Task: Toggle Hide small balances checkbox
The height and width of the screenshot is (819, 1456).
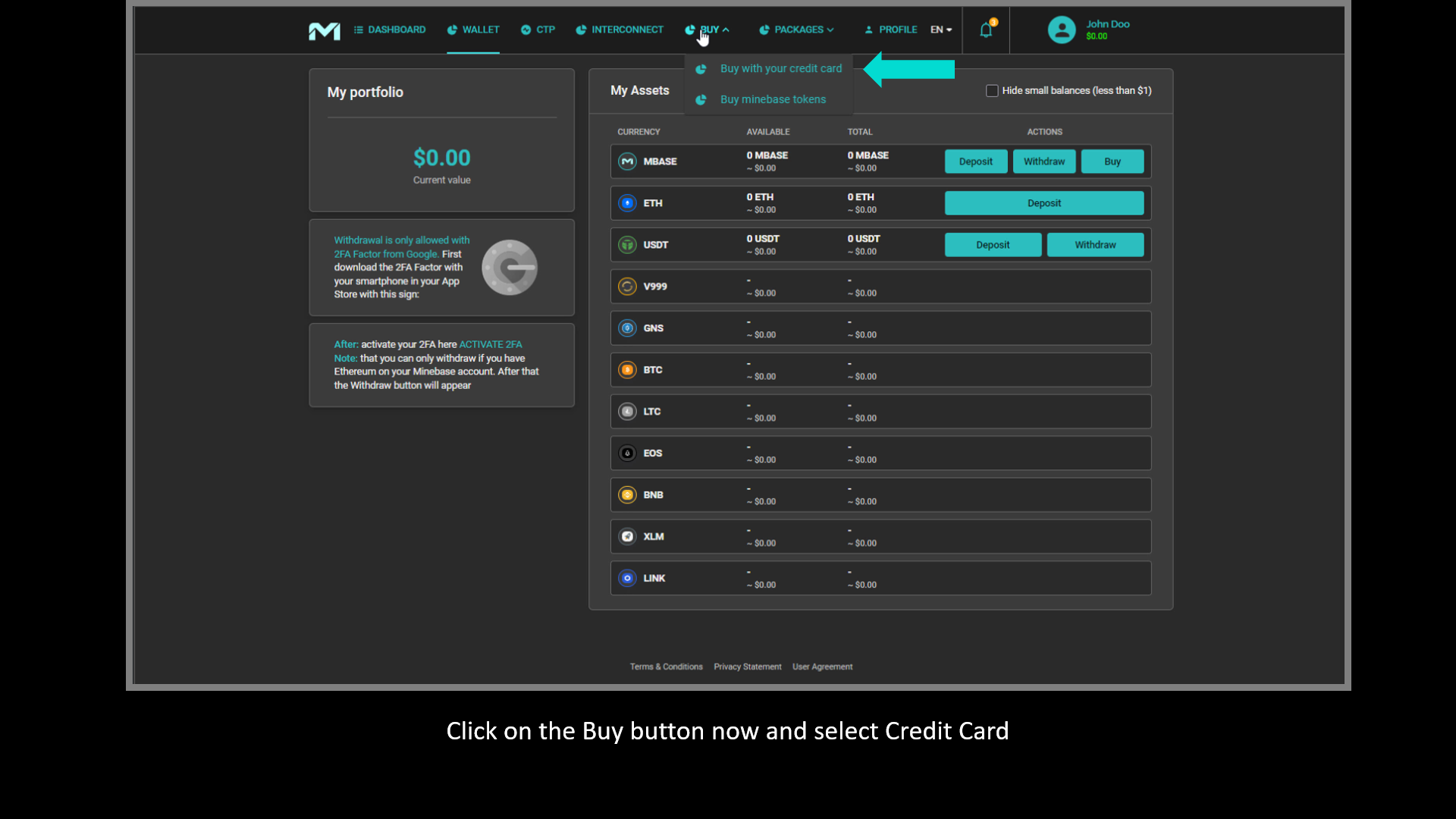Action: 992,91
